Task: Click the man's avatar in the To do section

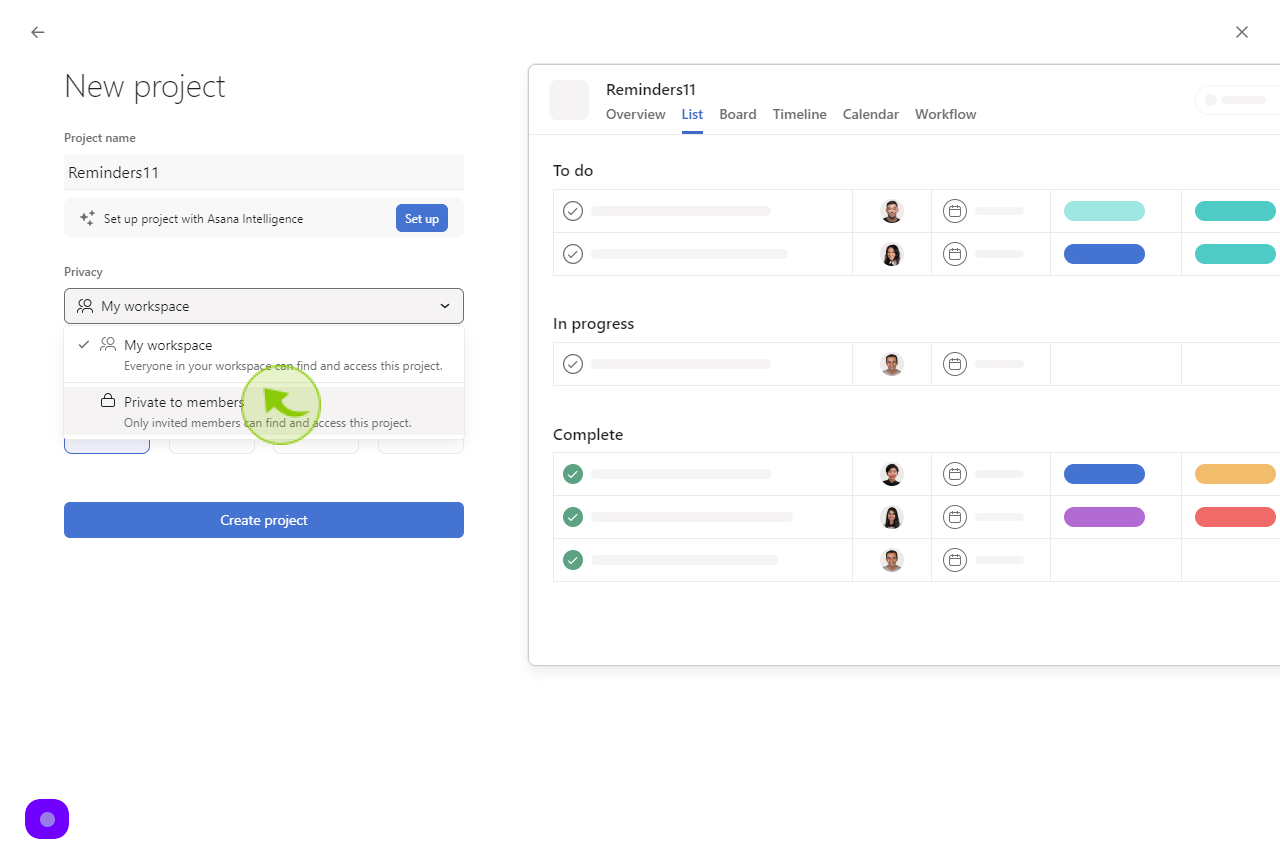Action: coord(892,211)
